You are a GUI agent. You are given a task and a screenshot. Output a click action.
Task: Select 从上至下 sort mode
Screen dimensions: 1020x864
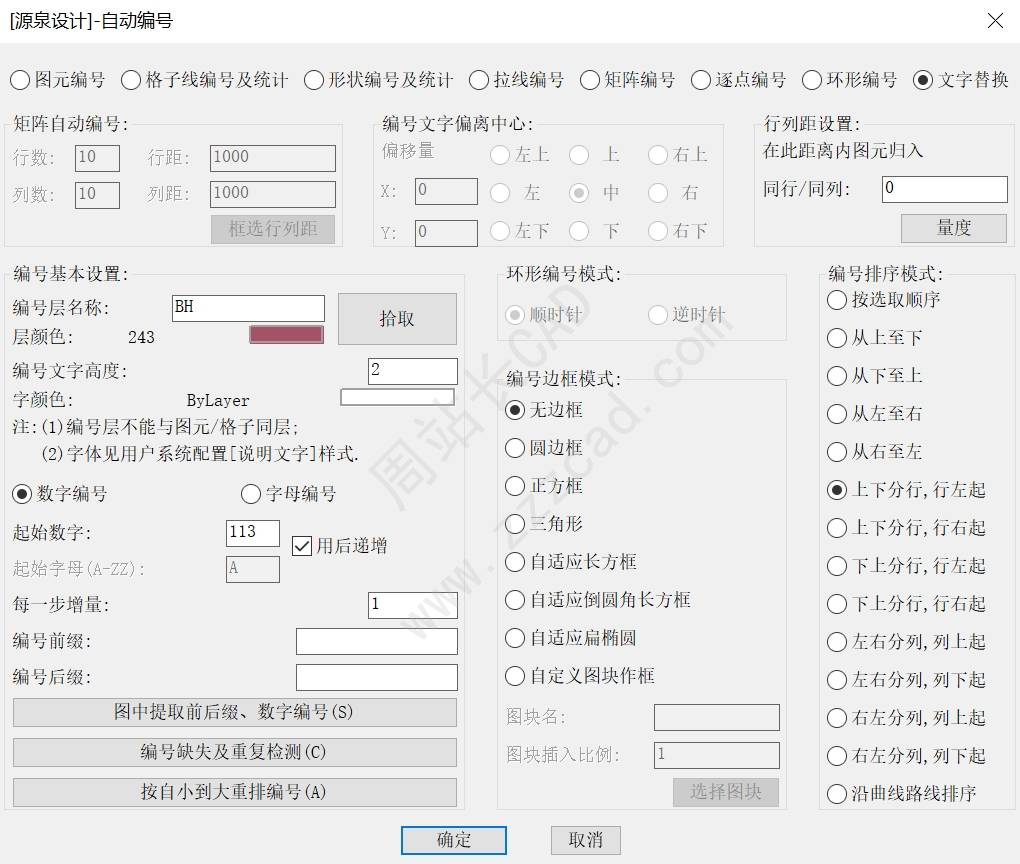click(x=874, y=338)
